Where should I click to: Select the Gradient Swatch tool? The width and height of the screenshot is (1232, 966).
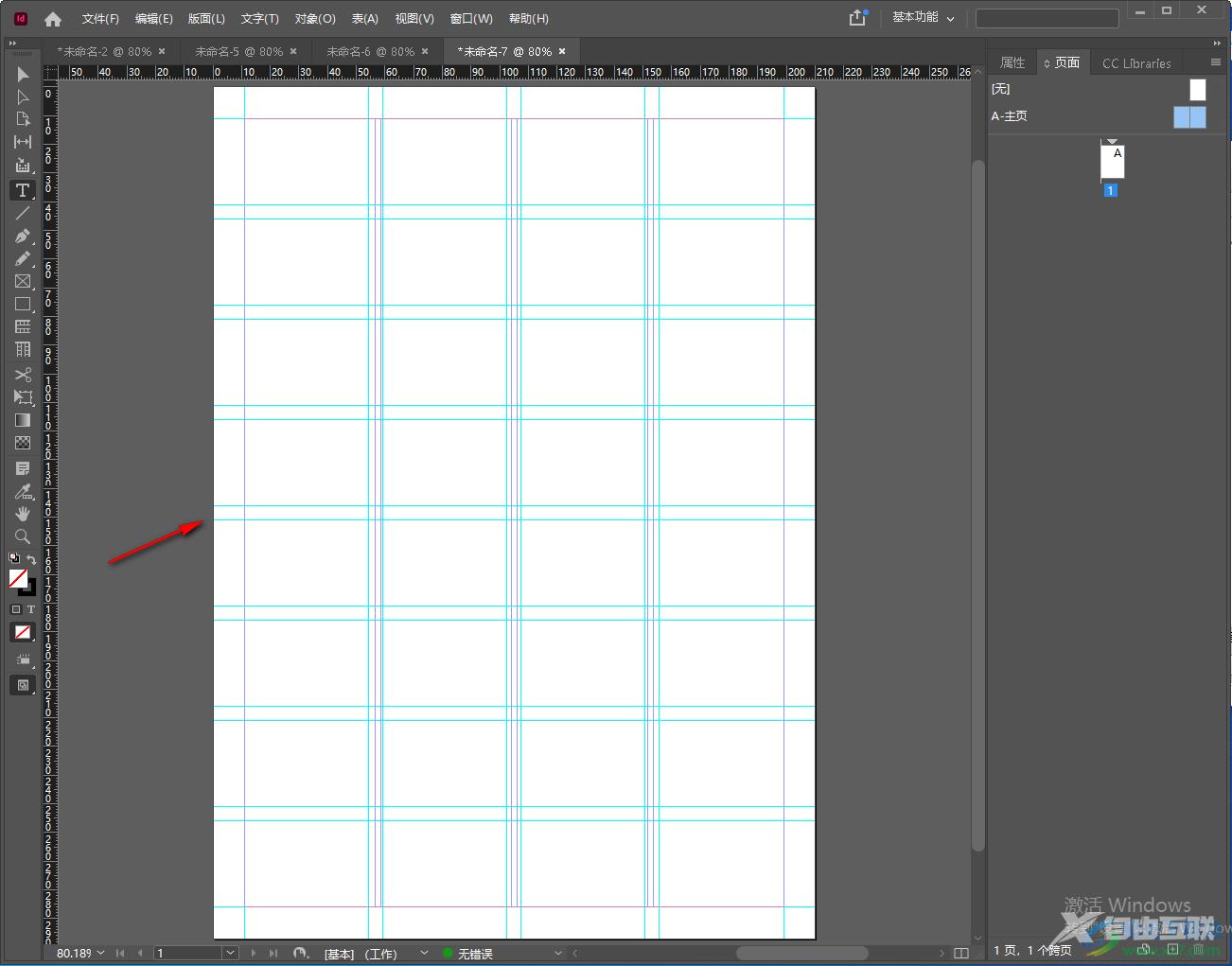point(23,420)
